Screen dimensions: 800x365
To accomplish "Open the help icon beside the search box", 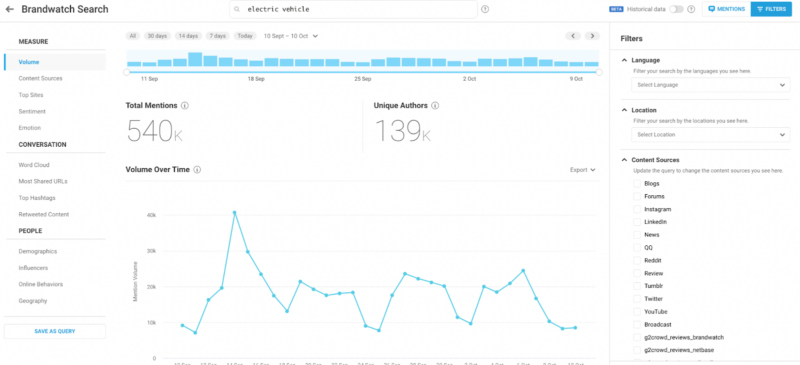I will coord(485,9).
